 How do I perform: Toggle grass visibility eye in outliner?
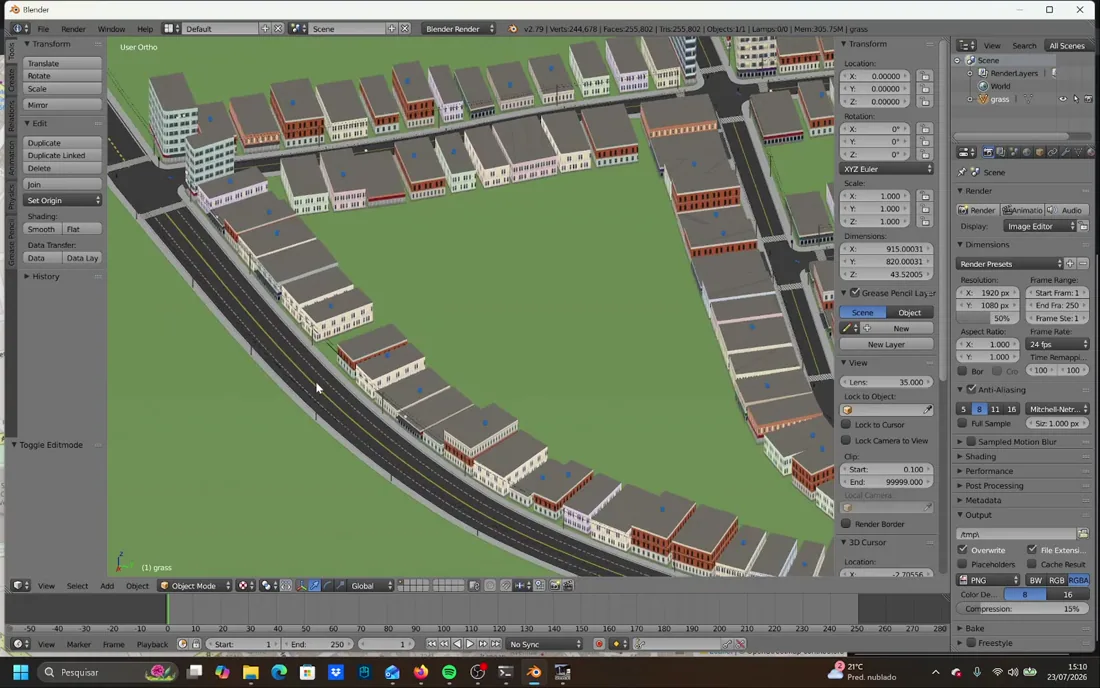click(1062, 99)
